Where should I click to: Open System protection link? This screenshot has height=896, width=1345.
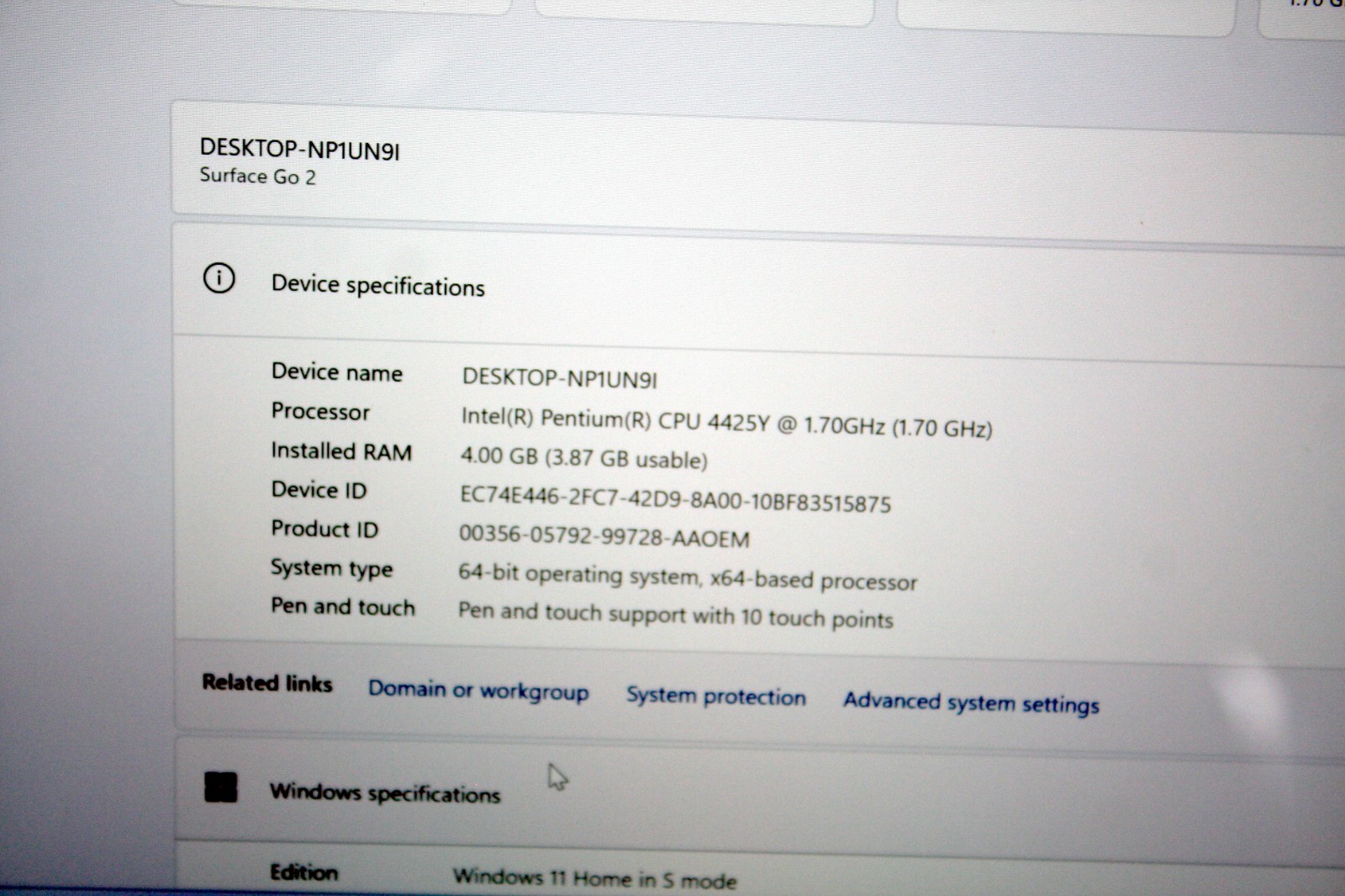(716, 697)
